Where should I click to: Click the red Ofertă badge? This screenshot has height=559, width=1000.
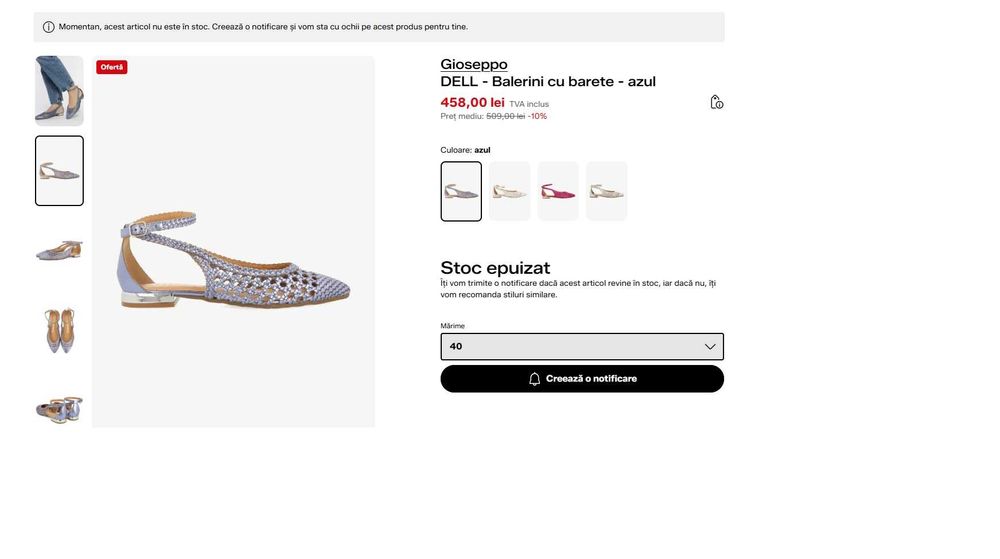coord(112,67)
